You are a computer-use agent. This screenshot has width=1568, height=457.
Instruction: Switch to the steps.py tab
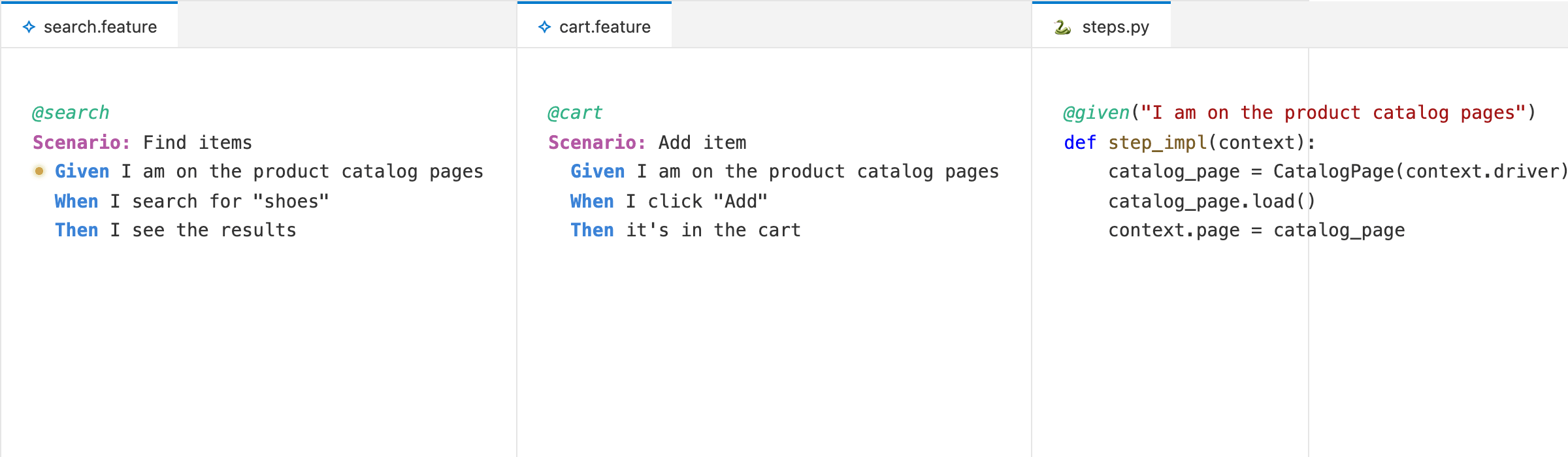click(1102, 25)
